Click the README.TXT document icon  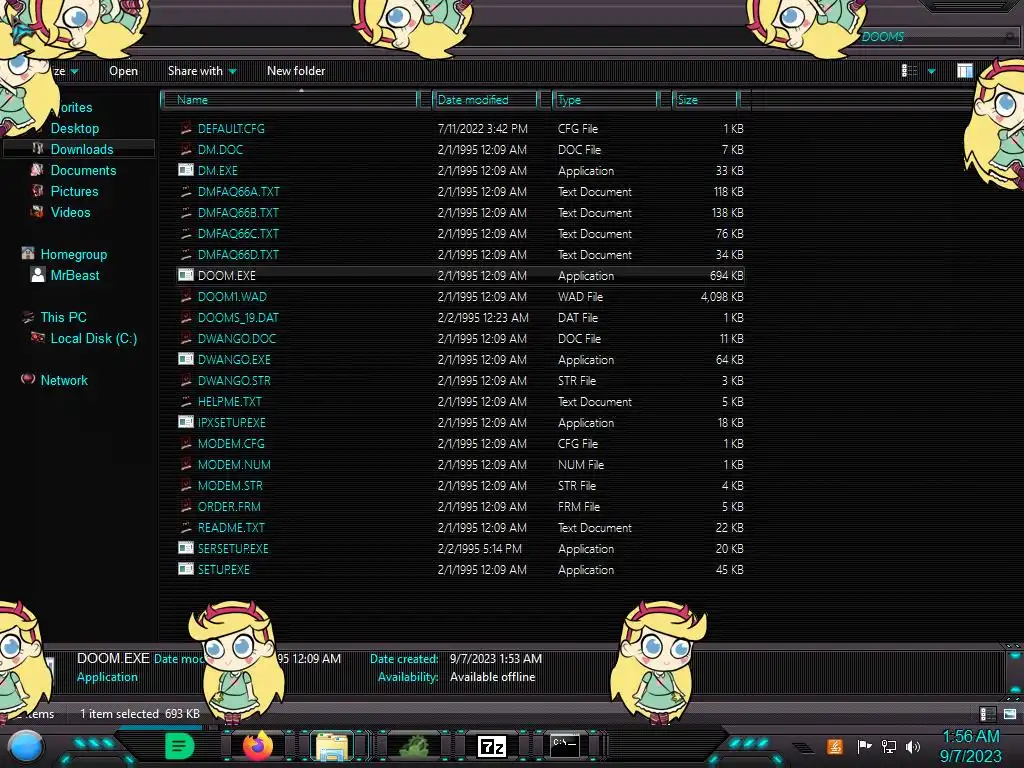click(x=186, y=527)
